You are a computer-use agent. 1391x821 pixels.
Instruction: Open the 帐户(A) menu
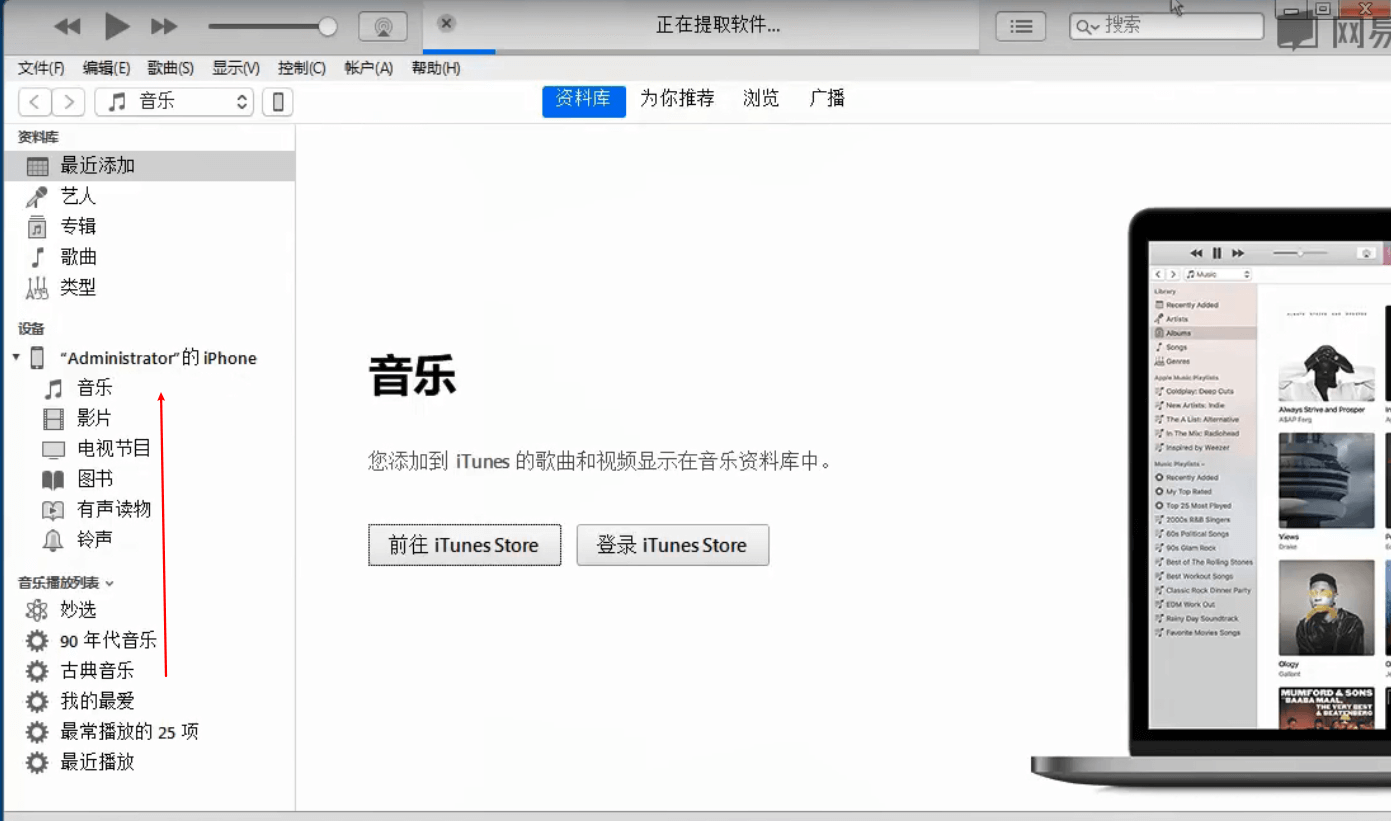pos(368,68)
